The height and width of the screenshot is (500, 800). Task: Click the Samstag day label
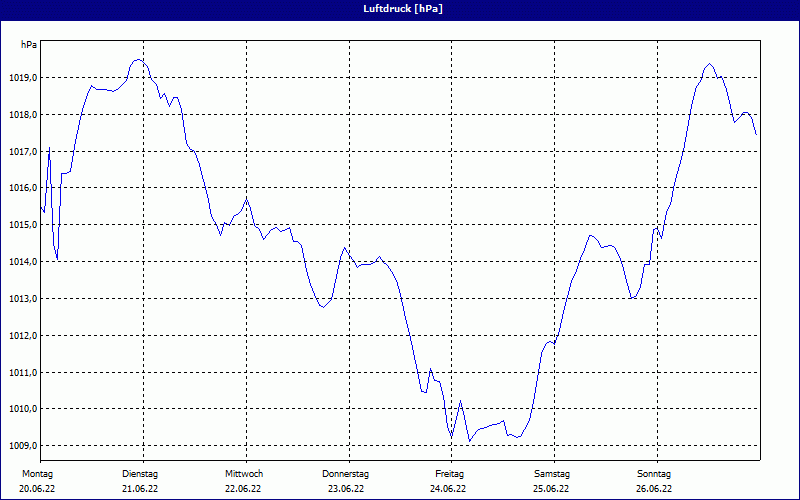tap(551, 474)
